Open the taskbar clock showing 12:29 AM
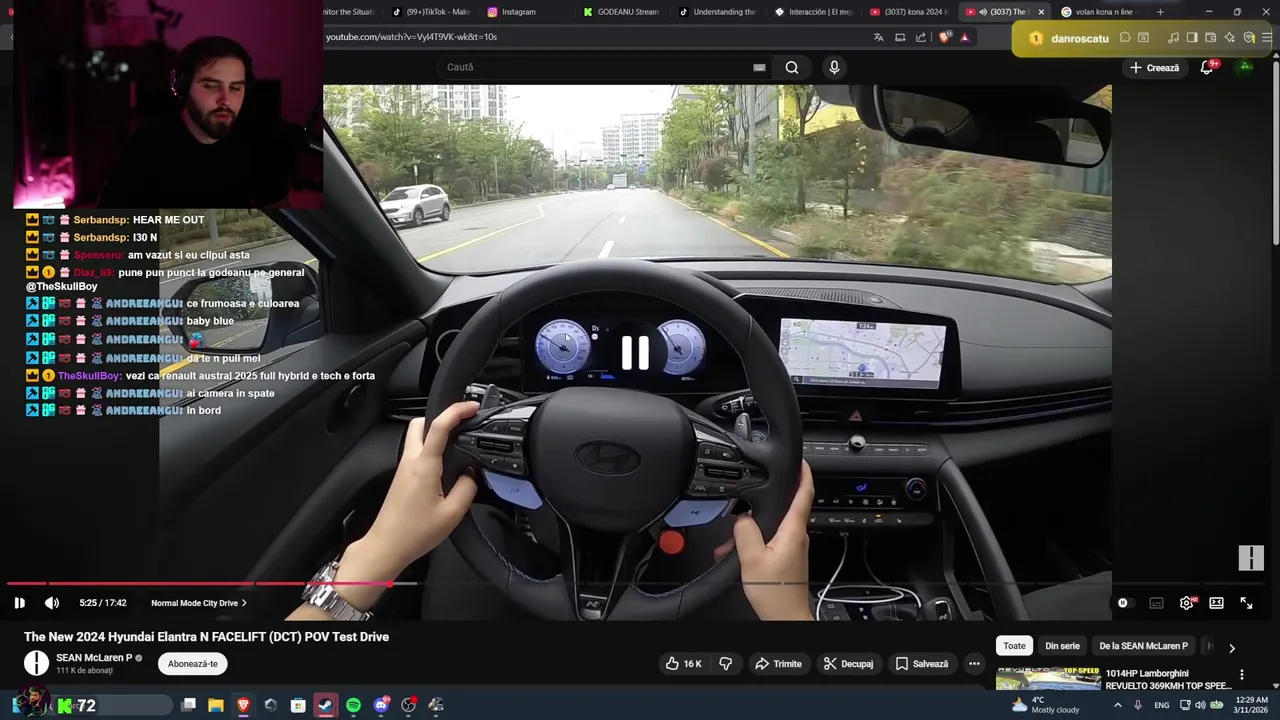The height and width of the screenshot is (720, 1280). click(1251, 705)
